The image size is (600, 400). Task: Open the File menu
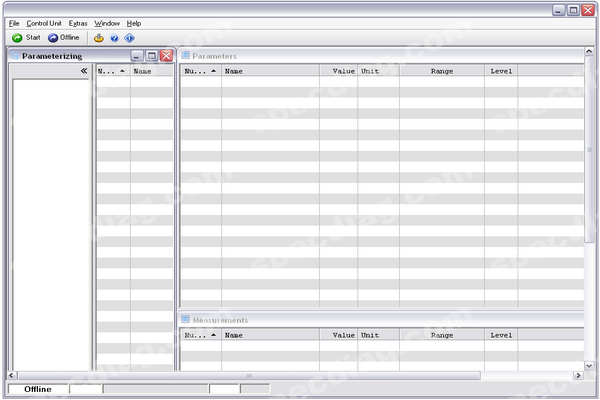pyautogui.click(x=14, y=23)
